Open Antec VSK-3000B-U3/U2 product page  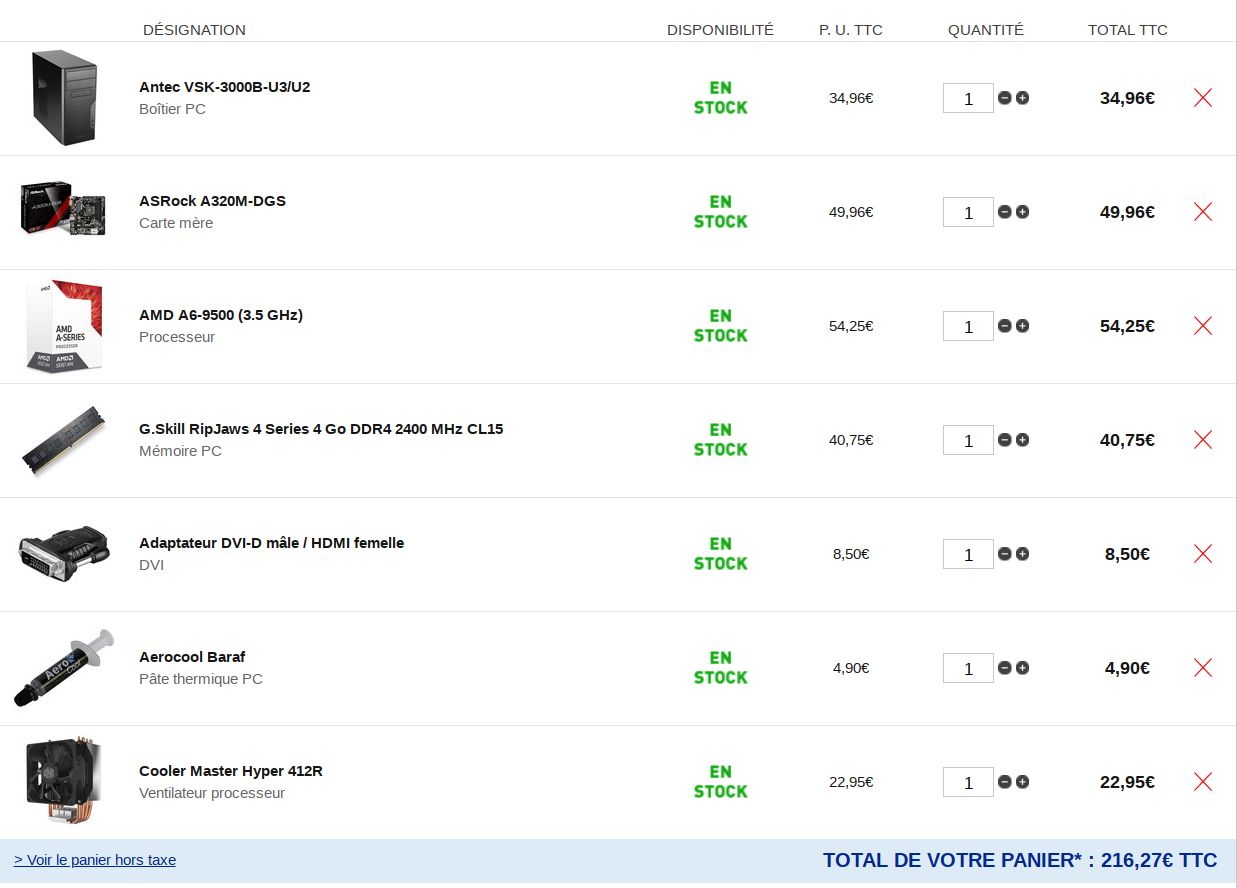click(225, 87)
